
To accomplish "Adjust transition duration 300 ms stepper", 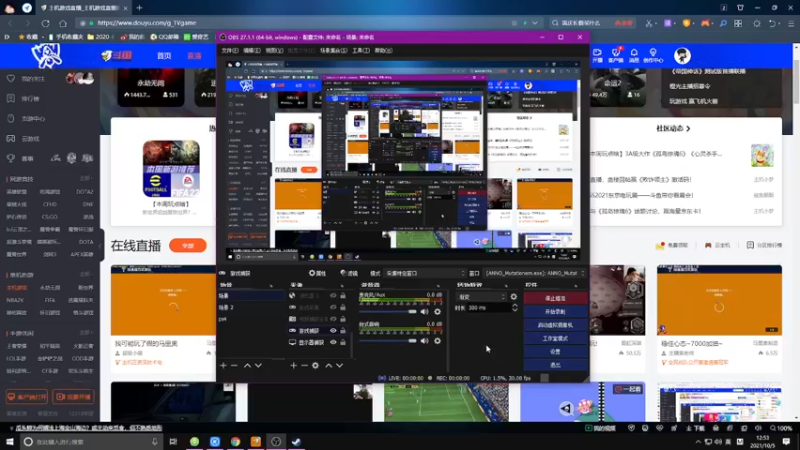I will coord(515,308).
